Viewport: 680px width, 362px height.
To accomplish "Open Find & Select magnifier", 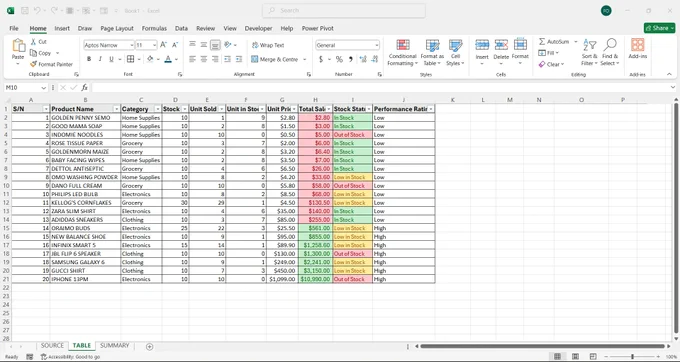I will click(610, 52).
